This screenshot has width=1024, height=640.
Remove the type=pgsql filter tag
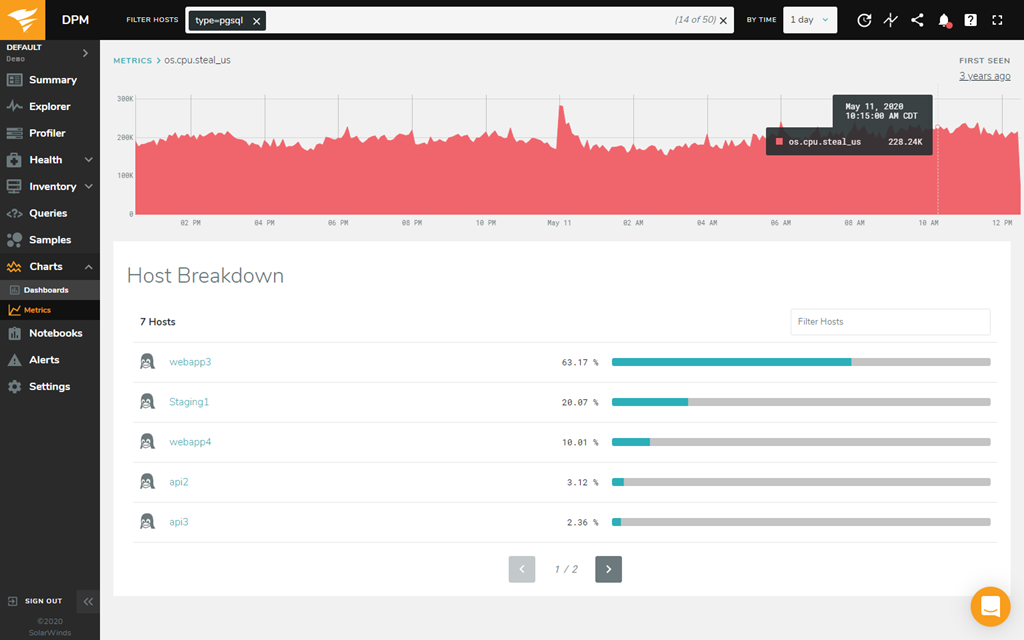(257, 21)
